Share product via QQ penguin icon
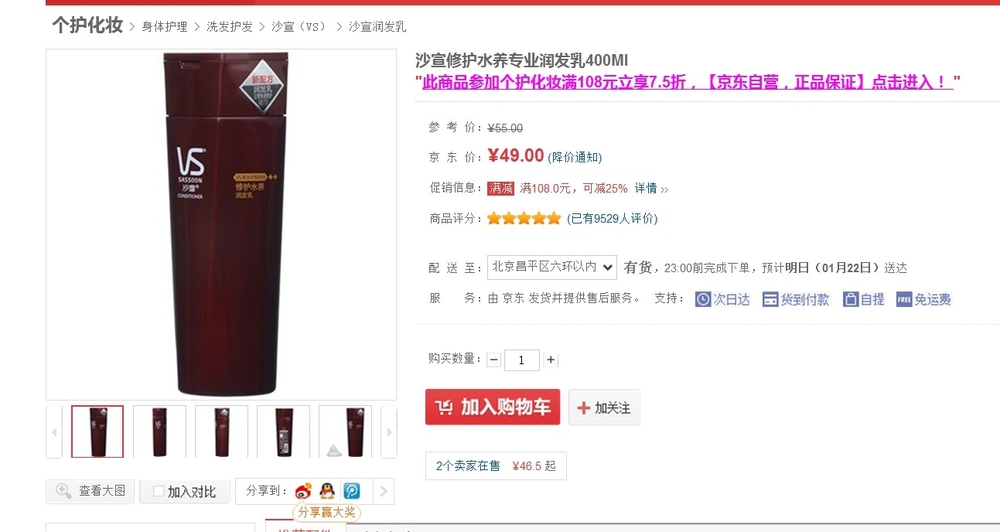The width and height of the screenshot is (1000, 532). pyautogui.click(x=327, y=491)
